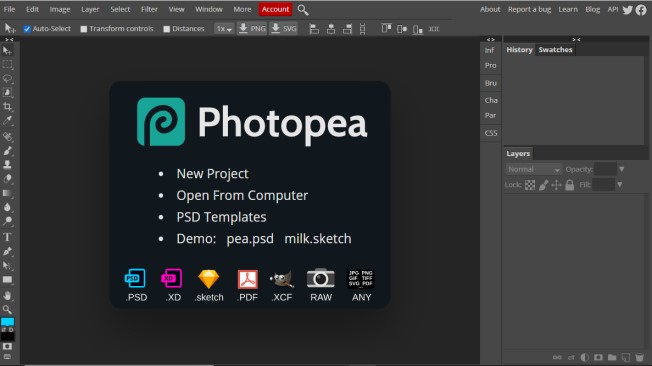
Task: Open the Opacity dropdown arrow
Action: [621, 169]
